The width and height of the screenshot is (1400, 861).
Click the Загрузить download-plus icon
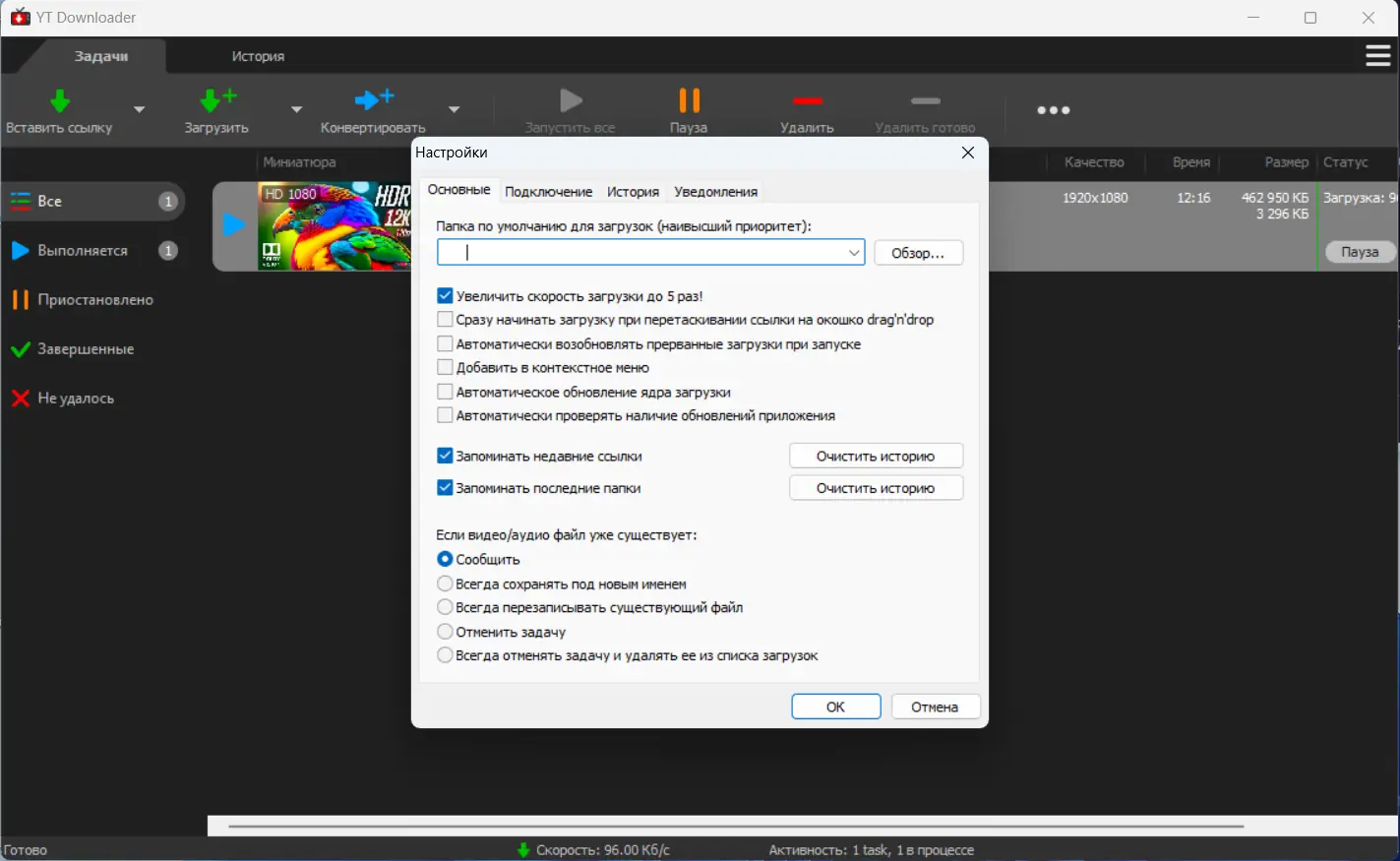(x=217, y=99)
